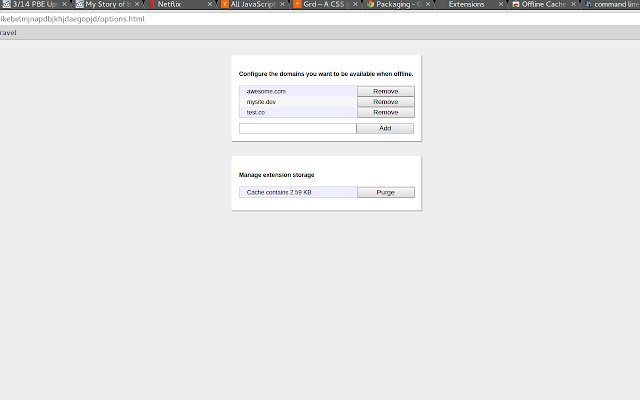Open the Extensions tab
640x400 pixels.
[471, 4]
